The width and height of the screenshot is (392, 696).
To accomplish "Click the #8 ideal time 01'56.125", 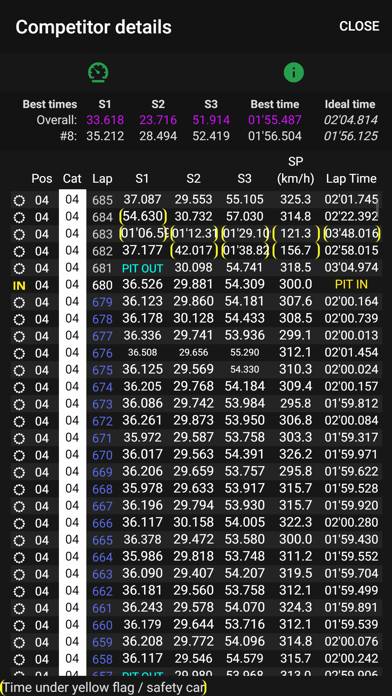I will point(351,136).
